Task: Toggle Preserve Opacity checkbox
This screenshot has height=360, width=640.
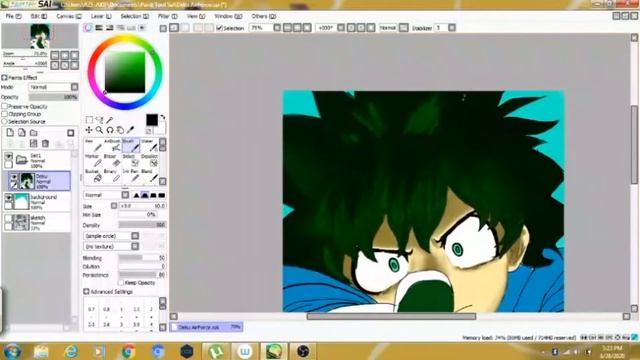Action: [4, 106]
